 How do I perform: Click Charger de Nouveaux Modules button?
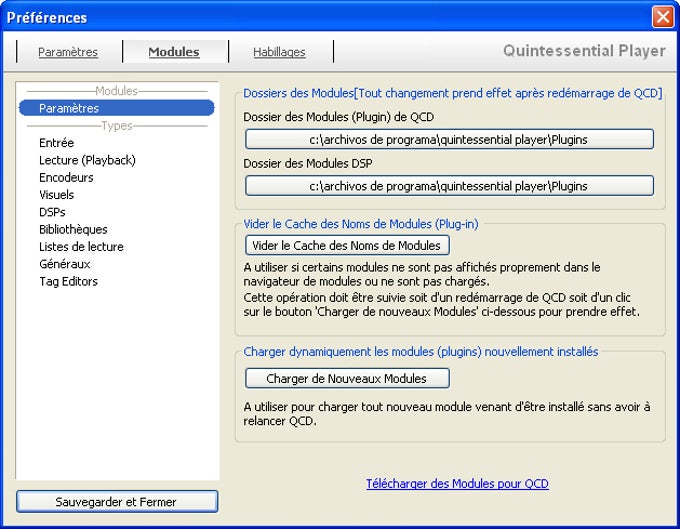347,378
